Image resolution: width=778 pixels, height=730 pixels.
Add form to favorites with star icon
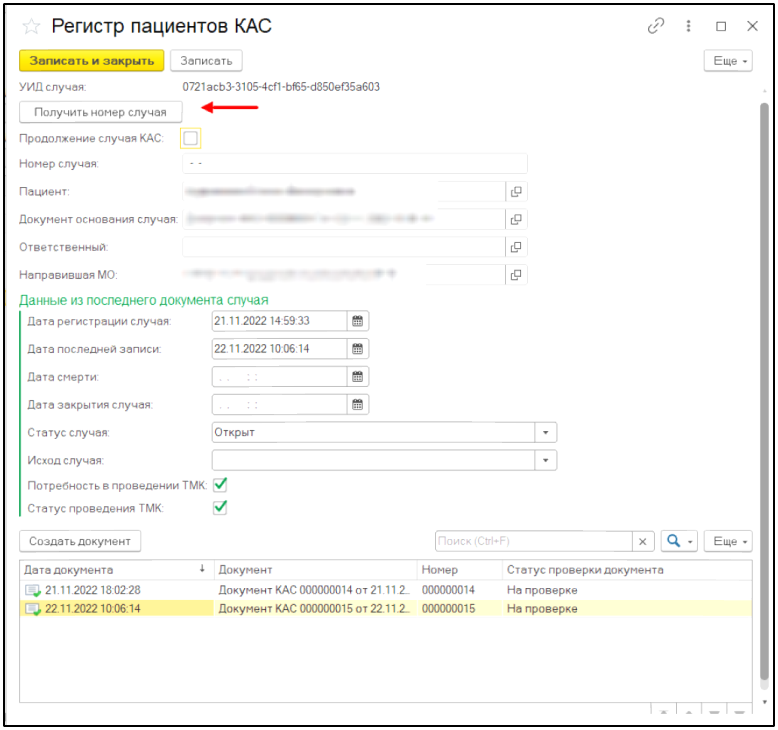point(31,27)
